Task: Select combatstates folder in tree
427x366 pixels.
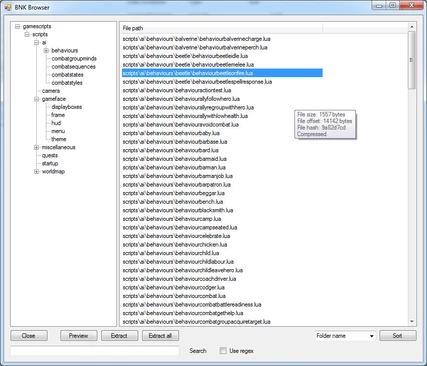Action: (x=67, y=75)
